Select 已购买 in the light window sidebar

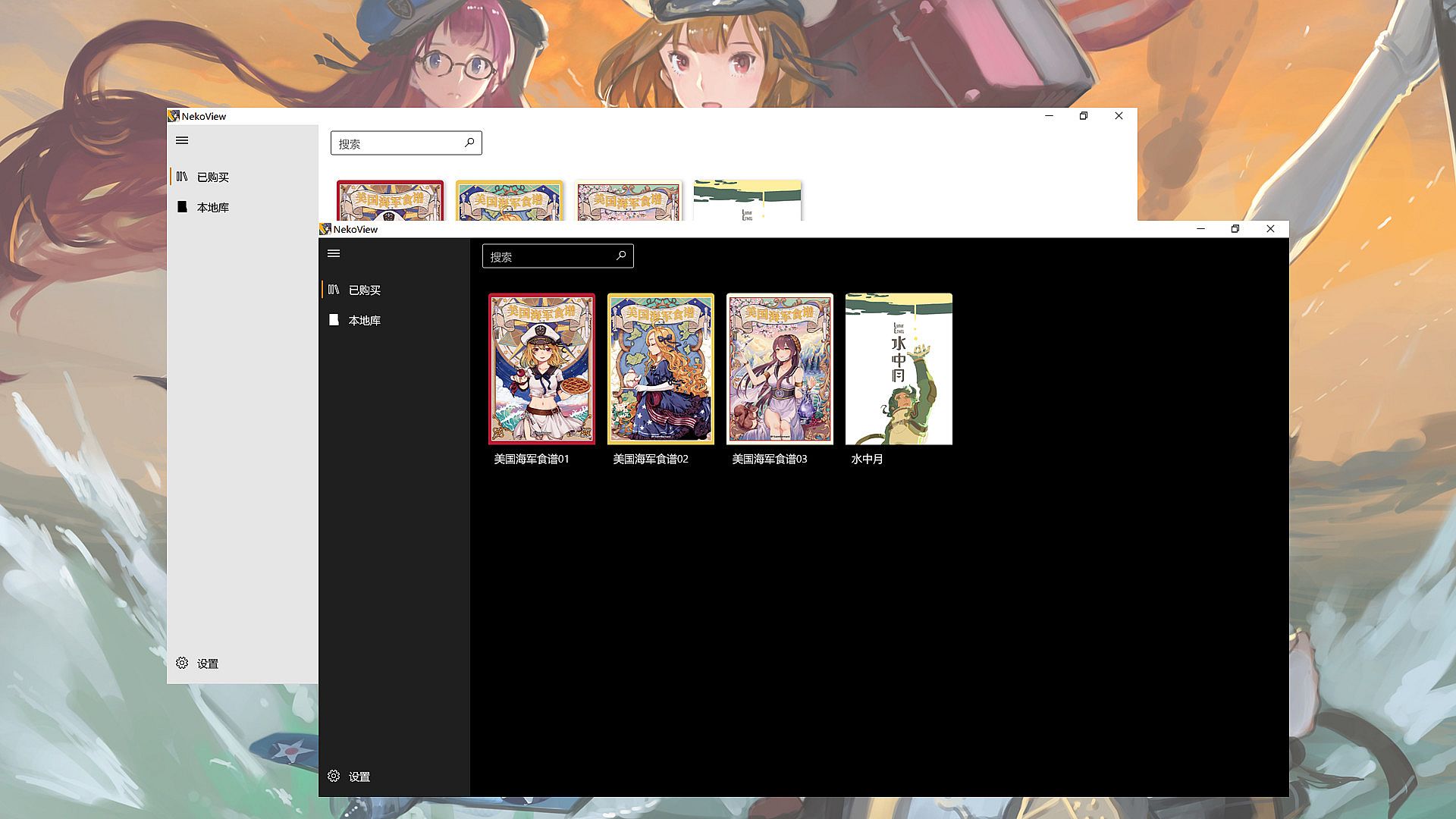pos(212,177)
